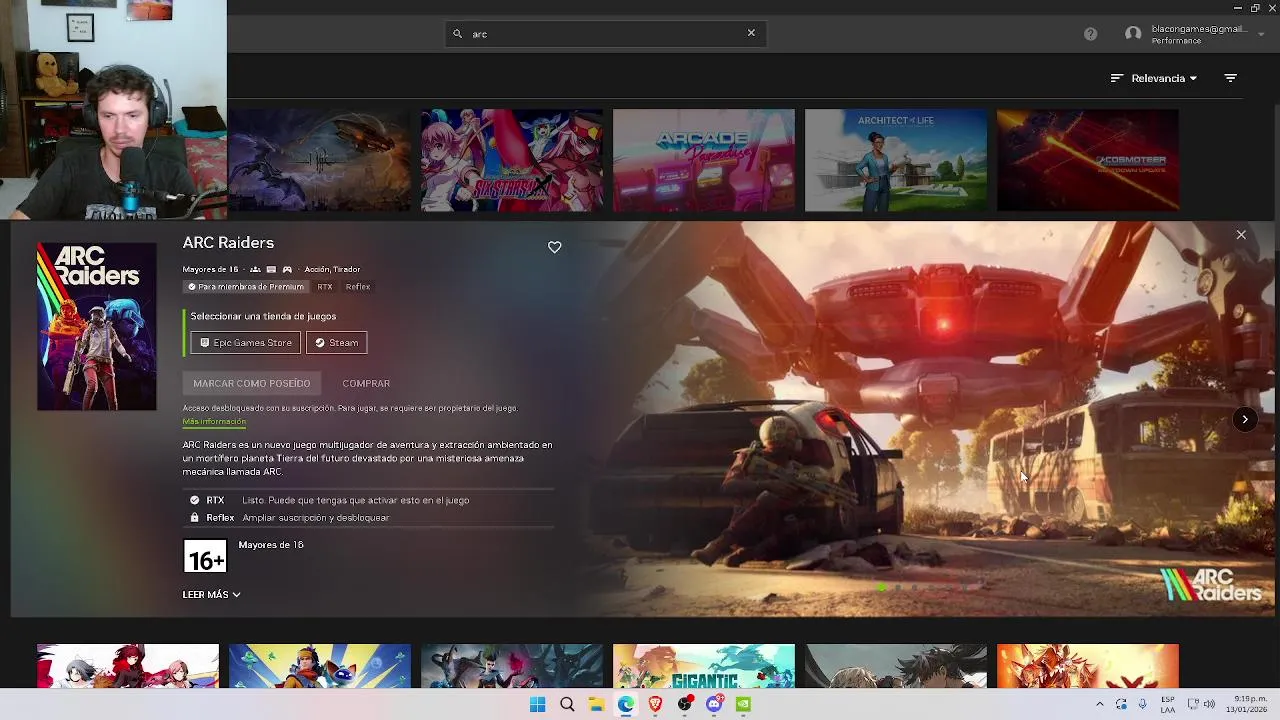Click the keyboard support icon
Viewport: 1280px width, 720px height.
271,269
